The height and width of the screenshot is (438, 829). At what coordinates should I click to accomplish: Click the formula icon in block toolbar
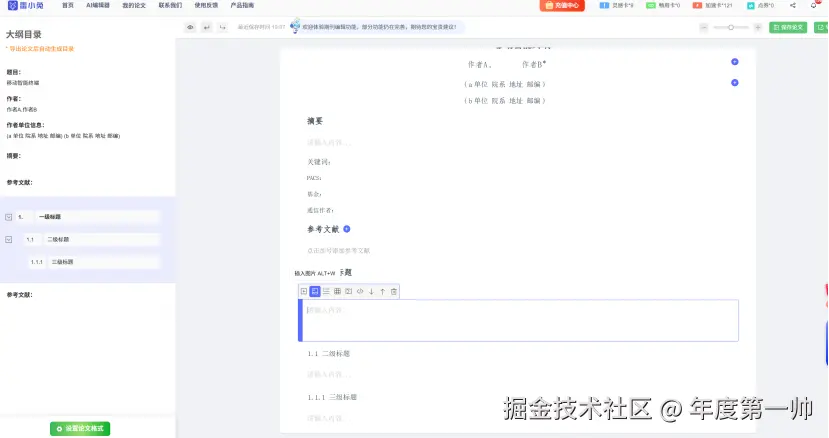[x=348, y=291]
